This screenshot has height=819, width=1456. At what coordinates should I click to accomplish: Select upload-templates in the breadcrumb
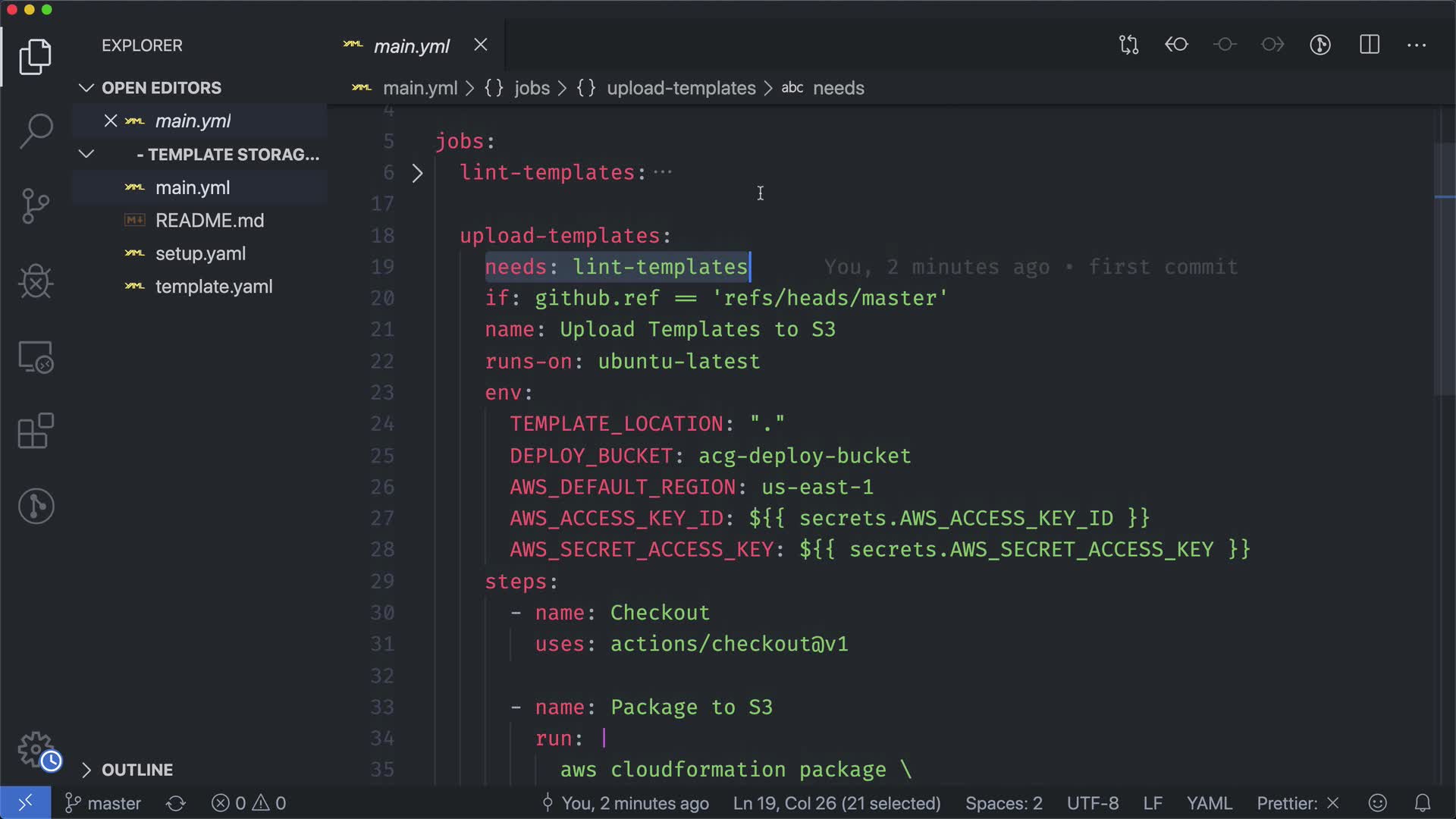pyautogui.click(x=680, y=88)
